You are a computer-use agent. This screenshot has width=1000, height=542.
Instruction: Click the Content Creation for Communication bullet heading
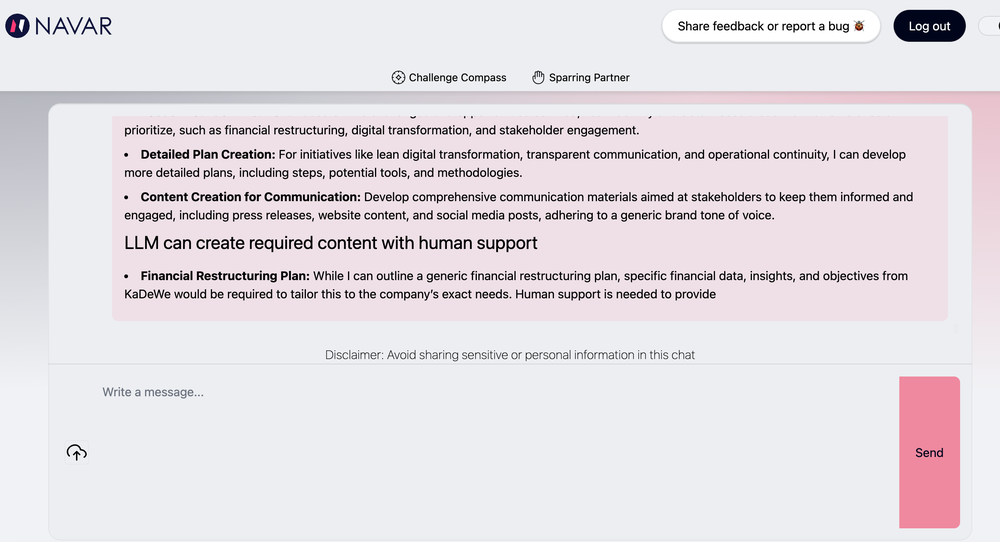click(250, 197)
